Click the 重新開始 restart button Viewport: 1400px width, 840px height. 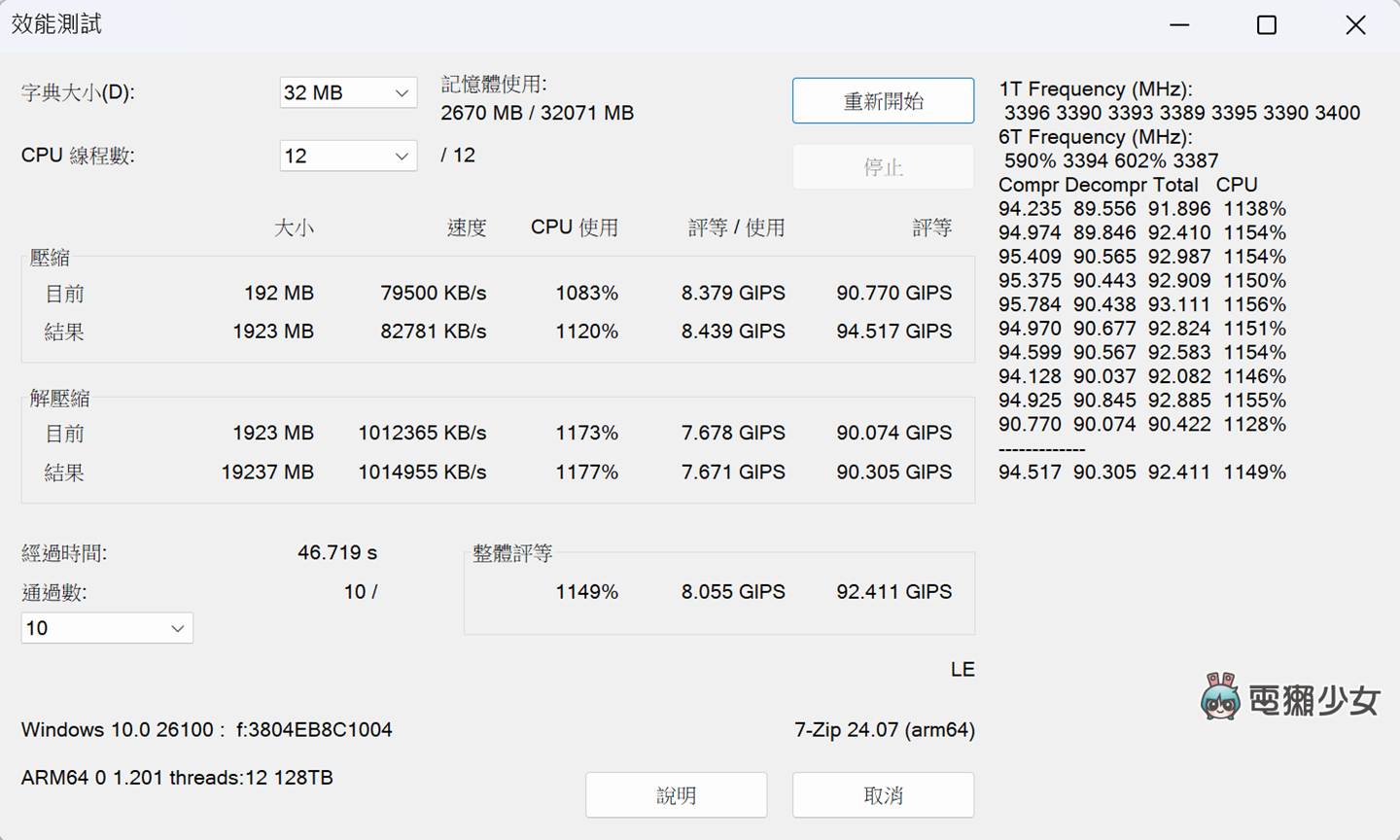[883, 101]
